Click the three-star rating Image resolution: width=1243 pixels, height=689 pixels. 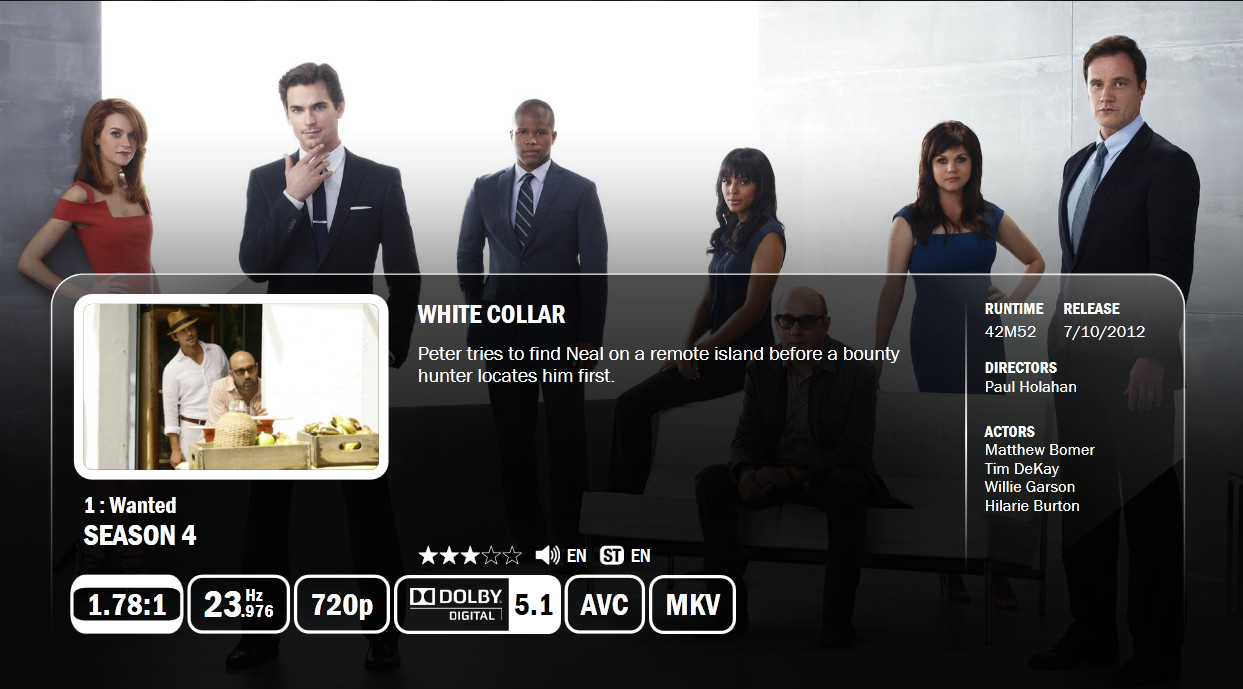pyautogui.click(x=470, y=555)
